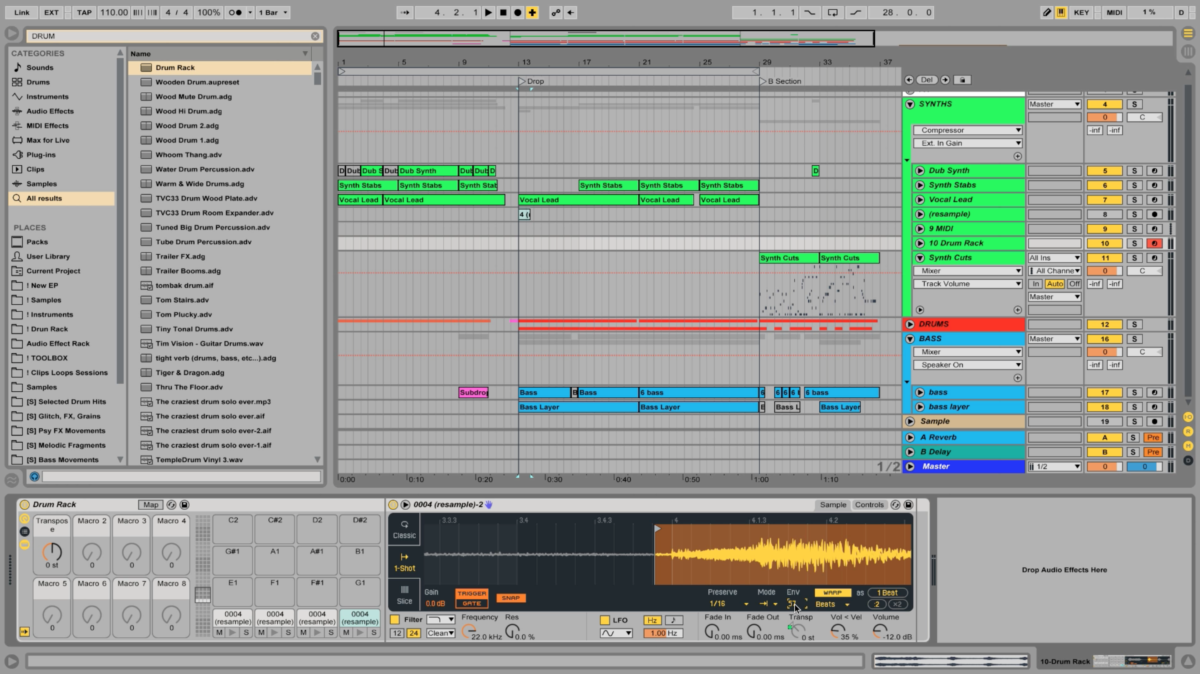The height and width of the screenshot is (674, 1200).
Task: Solo the Dub Synth track
Action: click(1134, 171)
